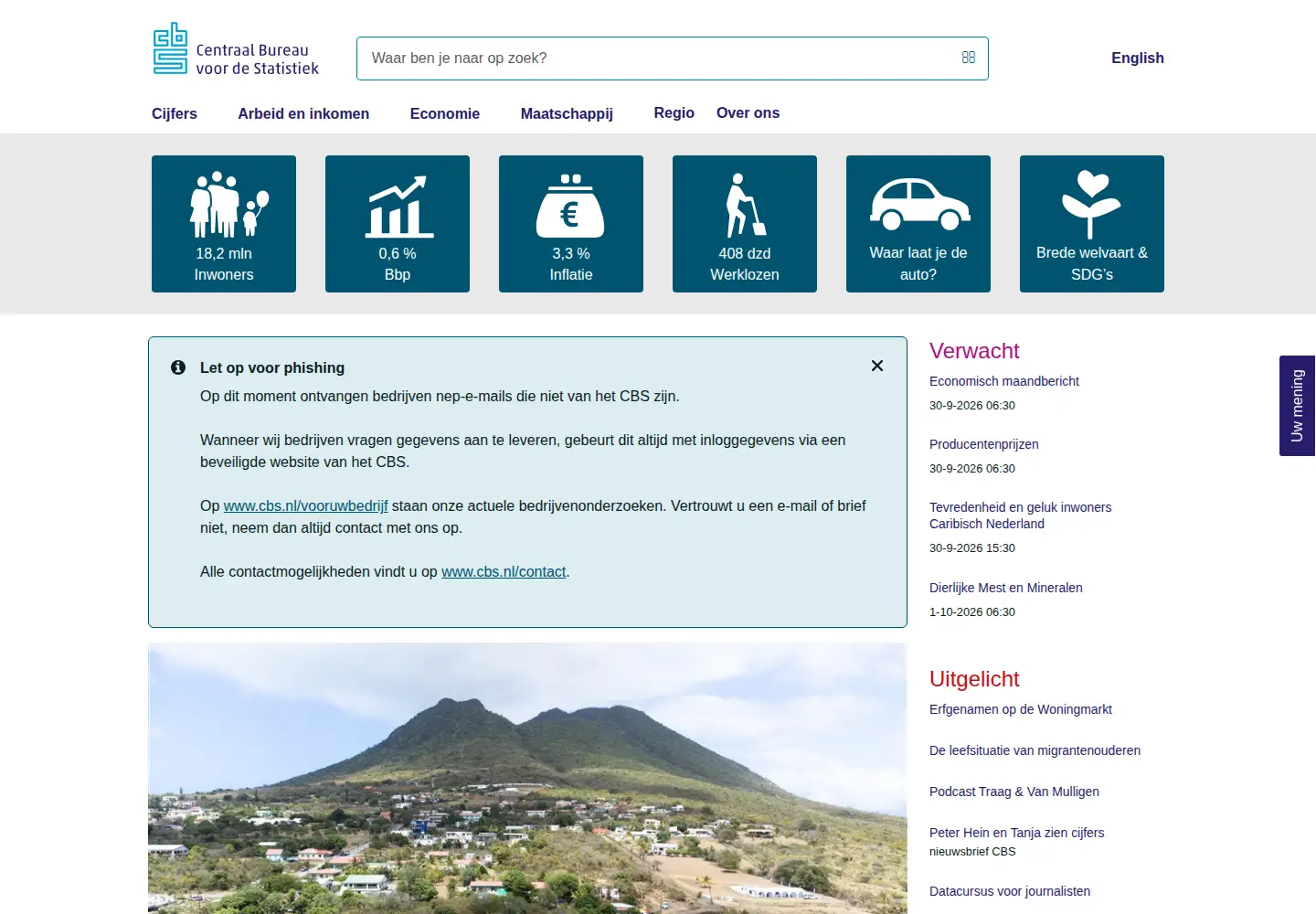Open the Cijfers menu
1316x914 pixels.
click(x=175, y=113)
